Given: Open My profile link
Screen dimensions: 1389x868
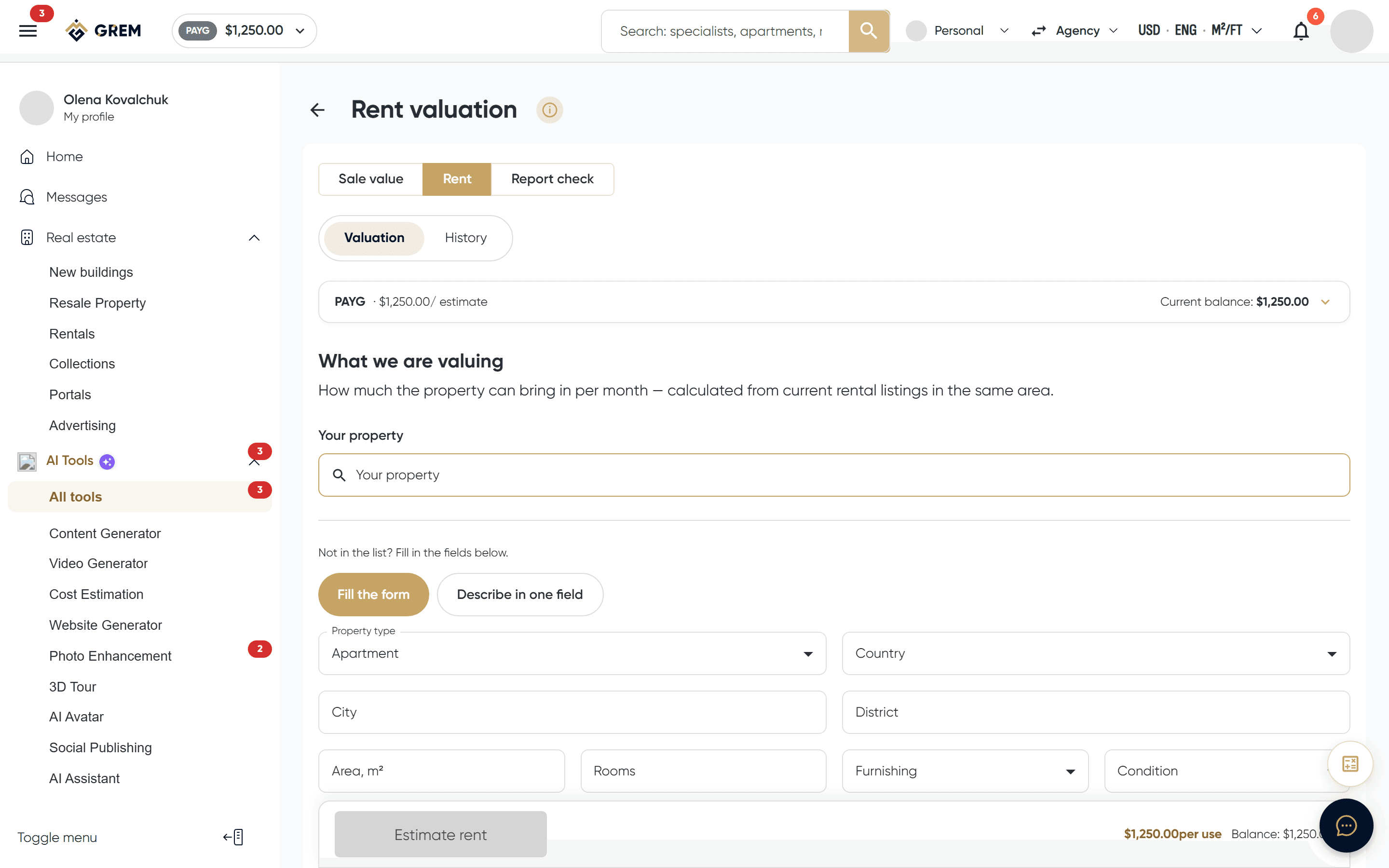Looking at the screenshot, I should 89,117.
